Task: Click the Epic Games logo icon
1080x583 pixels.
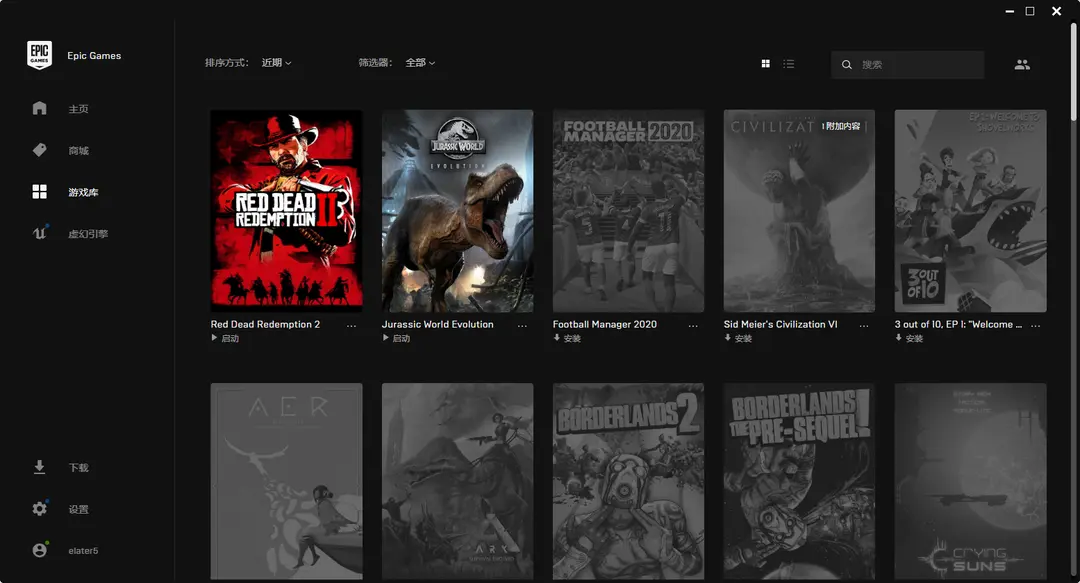Action: tap(39, 55)
